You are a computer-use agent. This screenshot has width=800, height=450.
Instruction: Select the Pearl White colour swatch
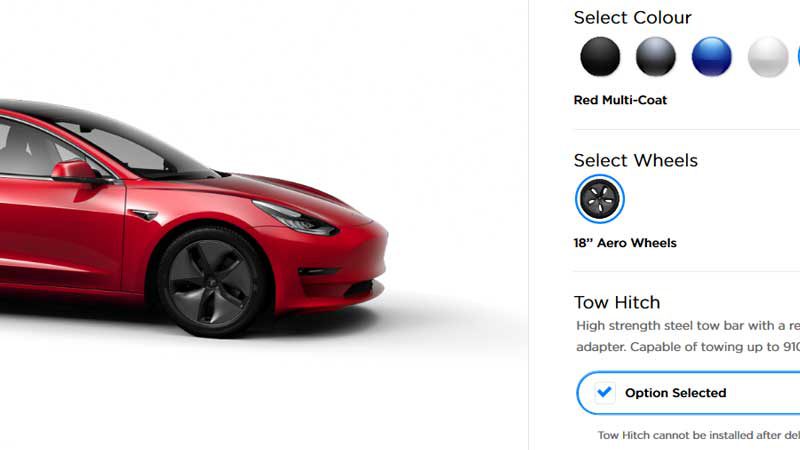[x=768, y=57]
